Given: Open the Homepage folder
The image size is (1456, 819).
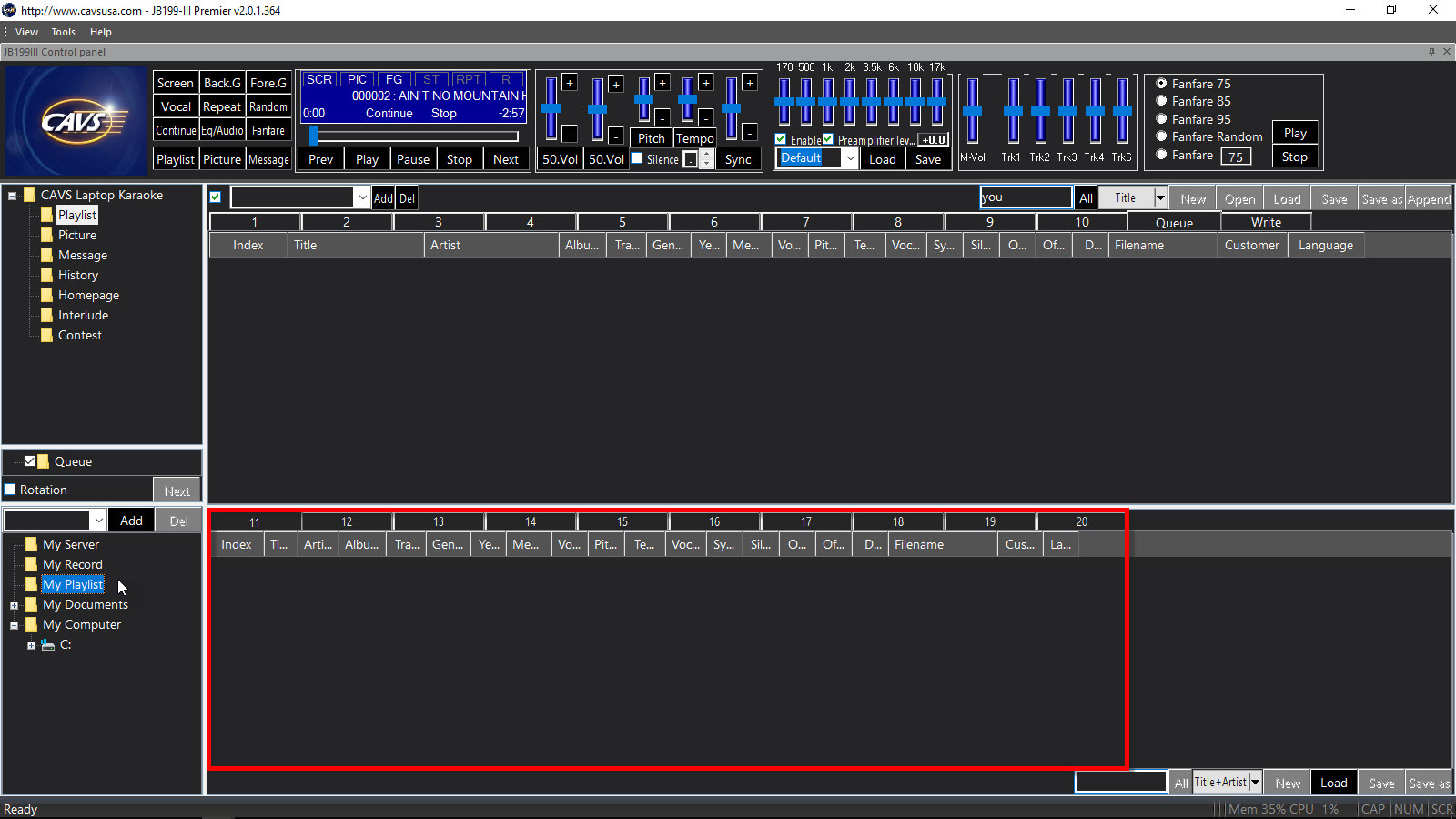Looking at the screenshot, I should click(x=88, y=295).
